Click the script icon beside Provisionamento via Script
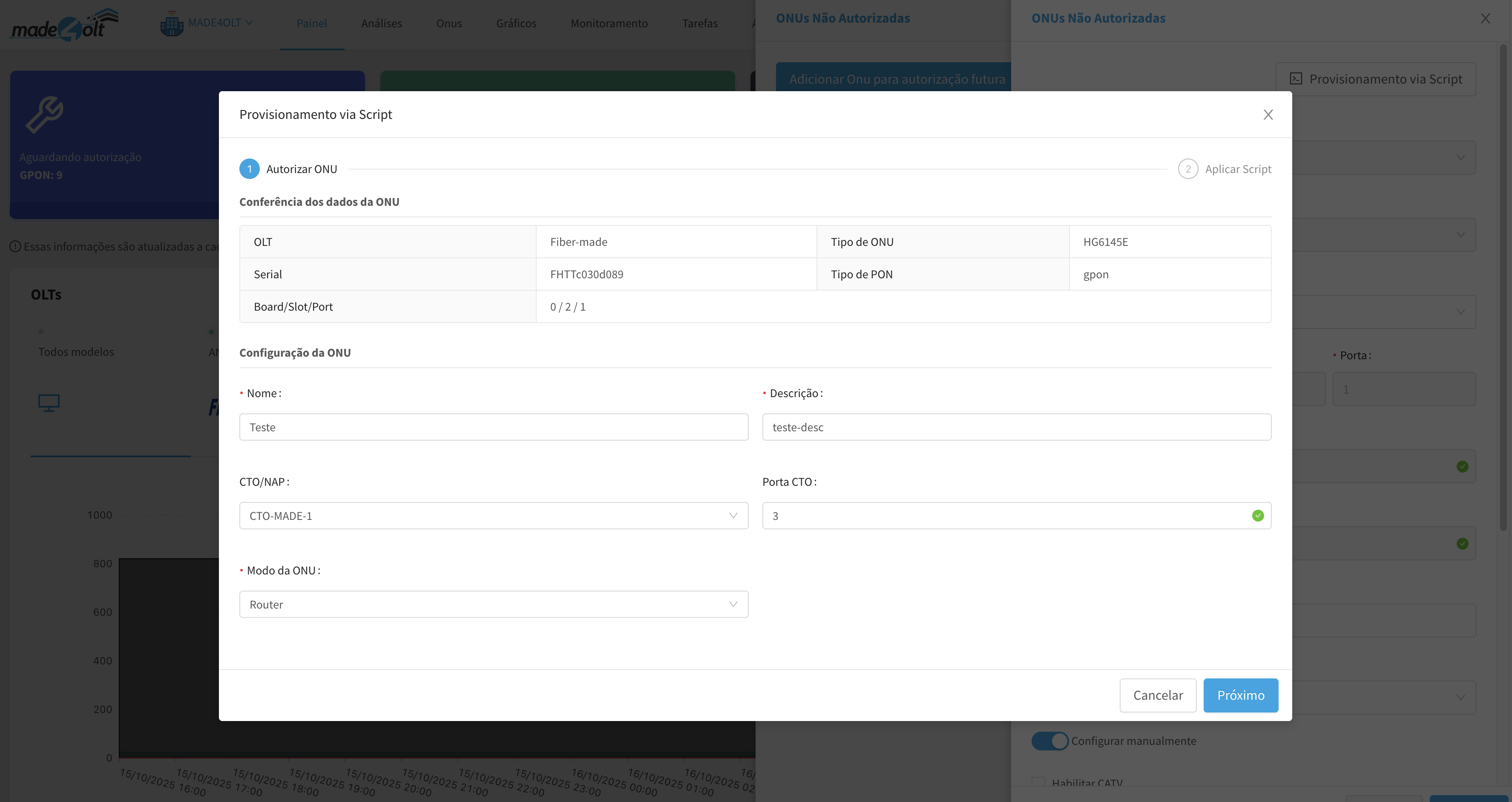This screenshot has width=1512, height=802. (x=1295, y=79)
